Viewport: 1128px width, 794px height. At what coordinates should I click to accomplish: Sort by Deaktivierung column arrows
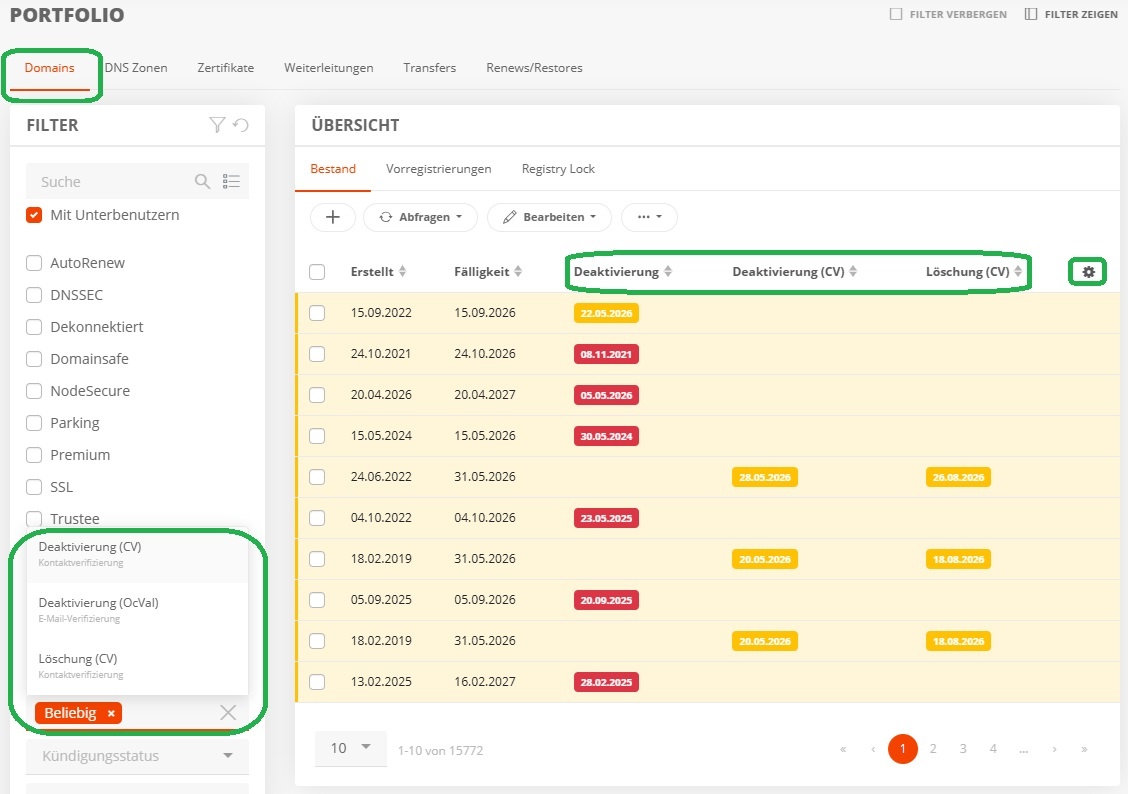point(668,271)
